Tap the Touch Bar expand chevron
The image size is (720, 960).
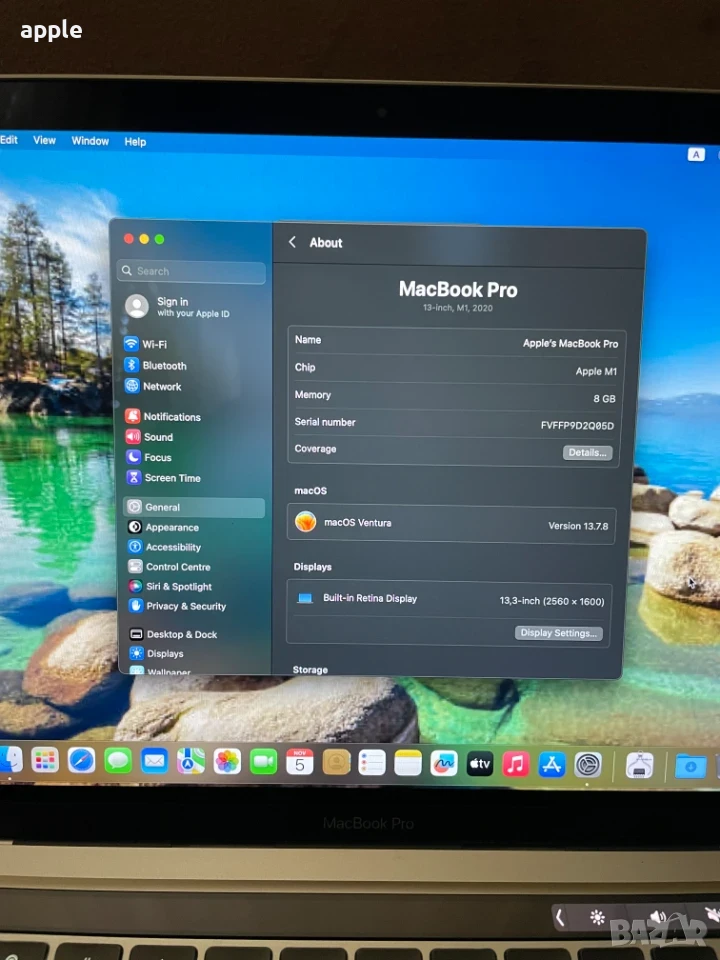coord(559,917)
